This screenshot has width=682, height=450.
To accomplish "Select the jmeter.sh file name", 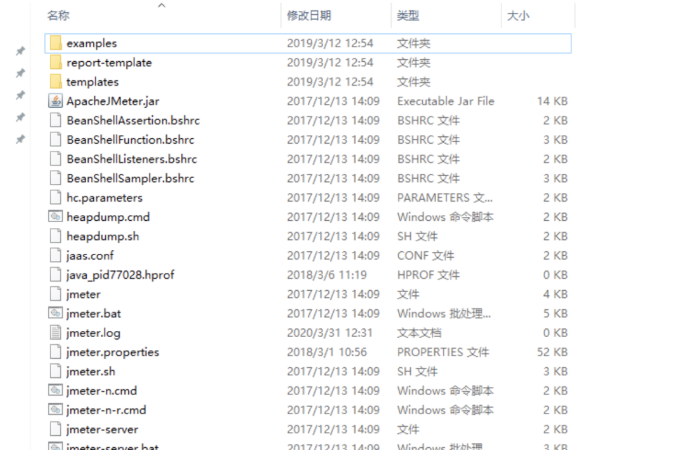I will pyautogui.click(x=90, y=371).
